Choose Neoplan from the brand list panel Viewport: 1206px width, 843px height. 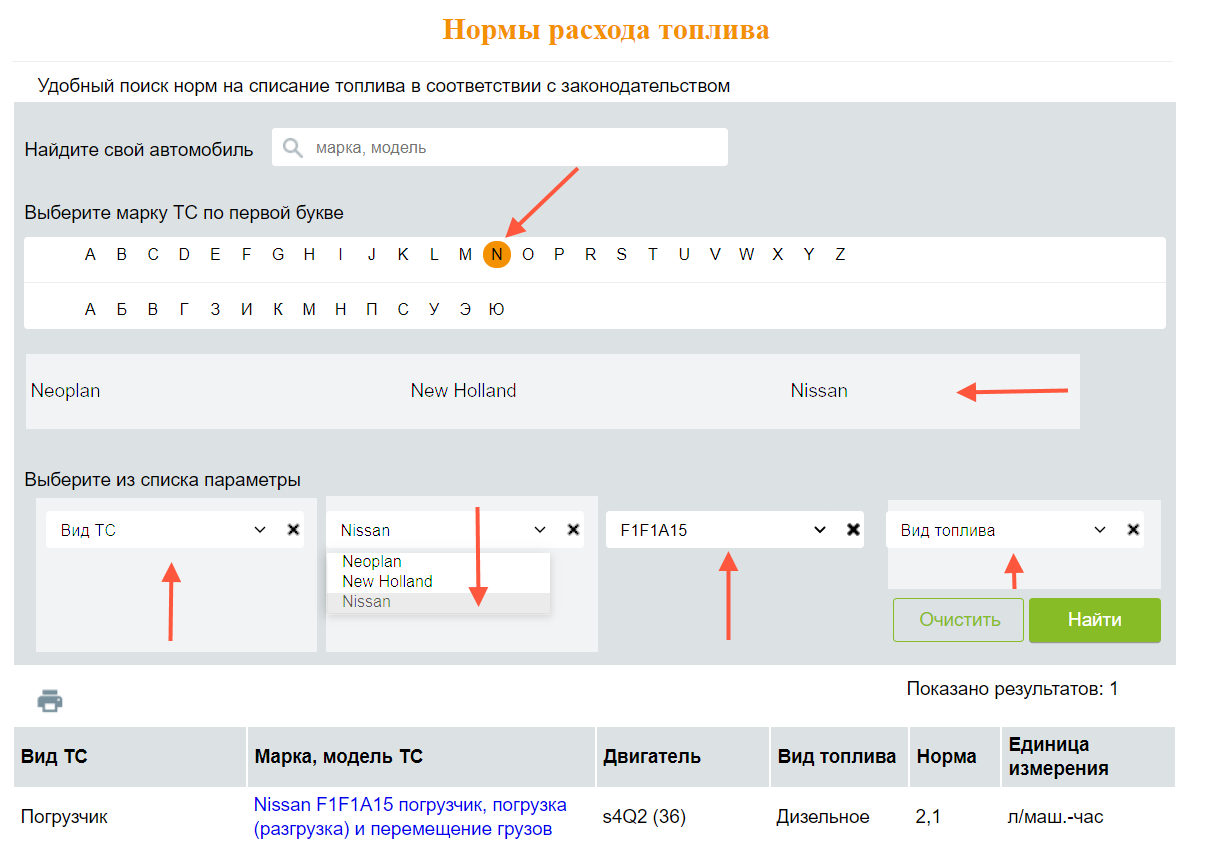pyautogui.click(x=65, y=391)
